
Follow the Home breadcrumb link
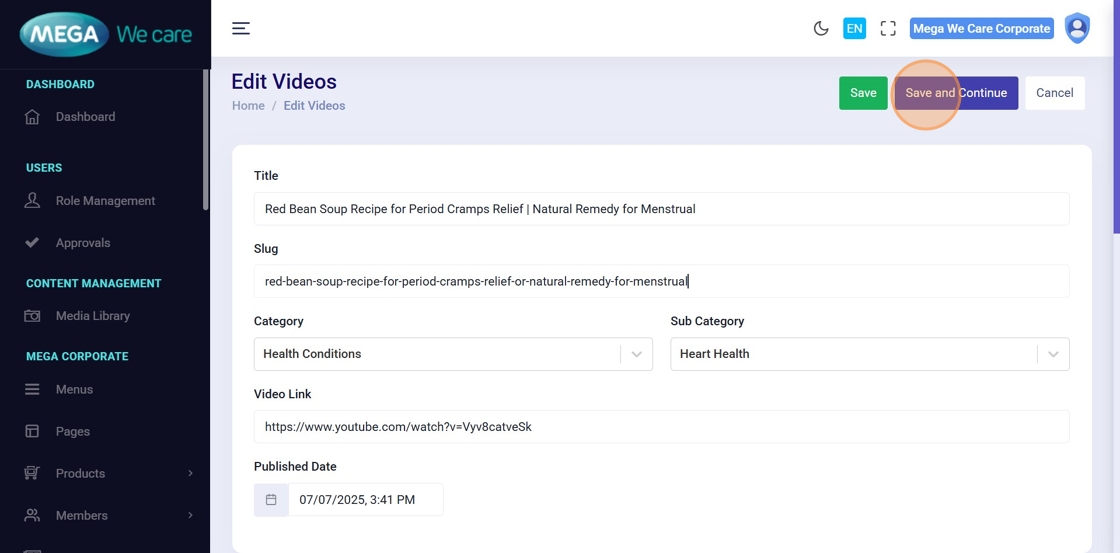(x=248, y=106)
